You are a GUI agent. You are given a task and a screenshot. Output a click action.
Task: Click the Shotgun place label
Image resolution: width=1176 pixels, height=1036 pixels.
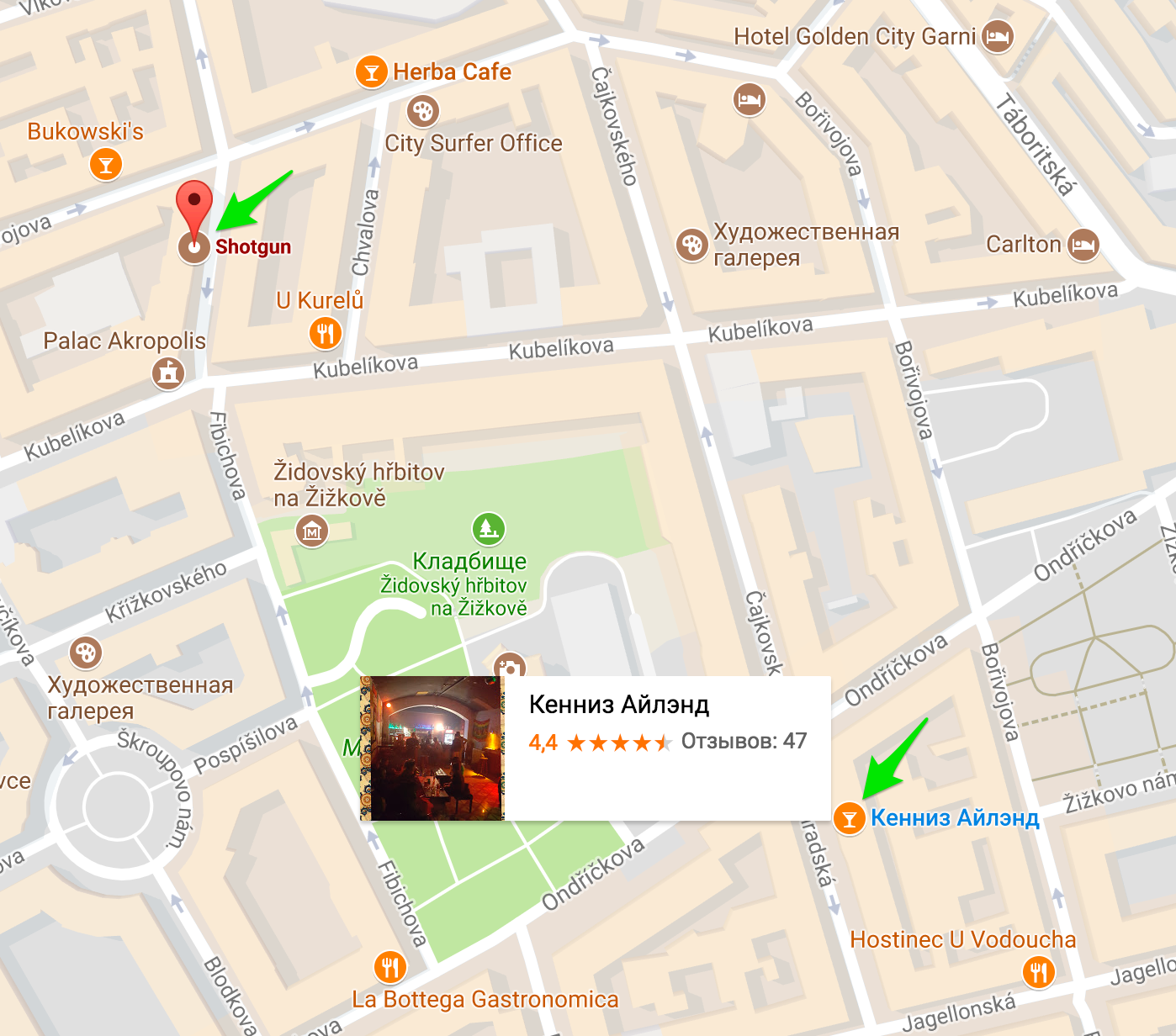point(253,246)
